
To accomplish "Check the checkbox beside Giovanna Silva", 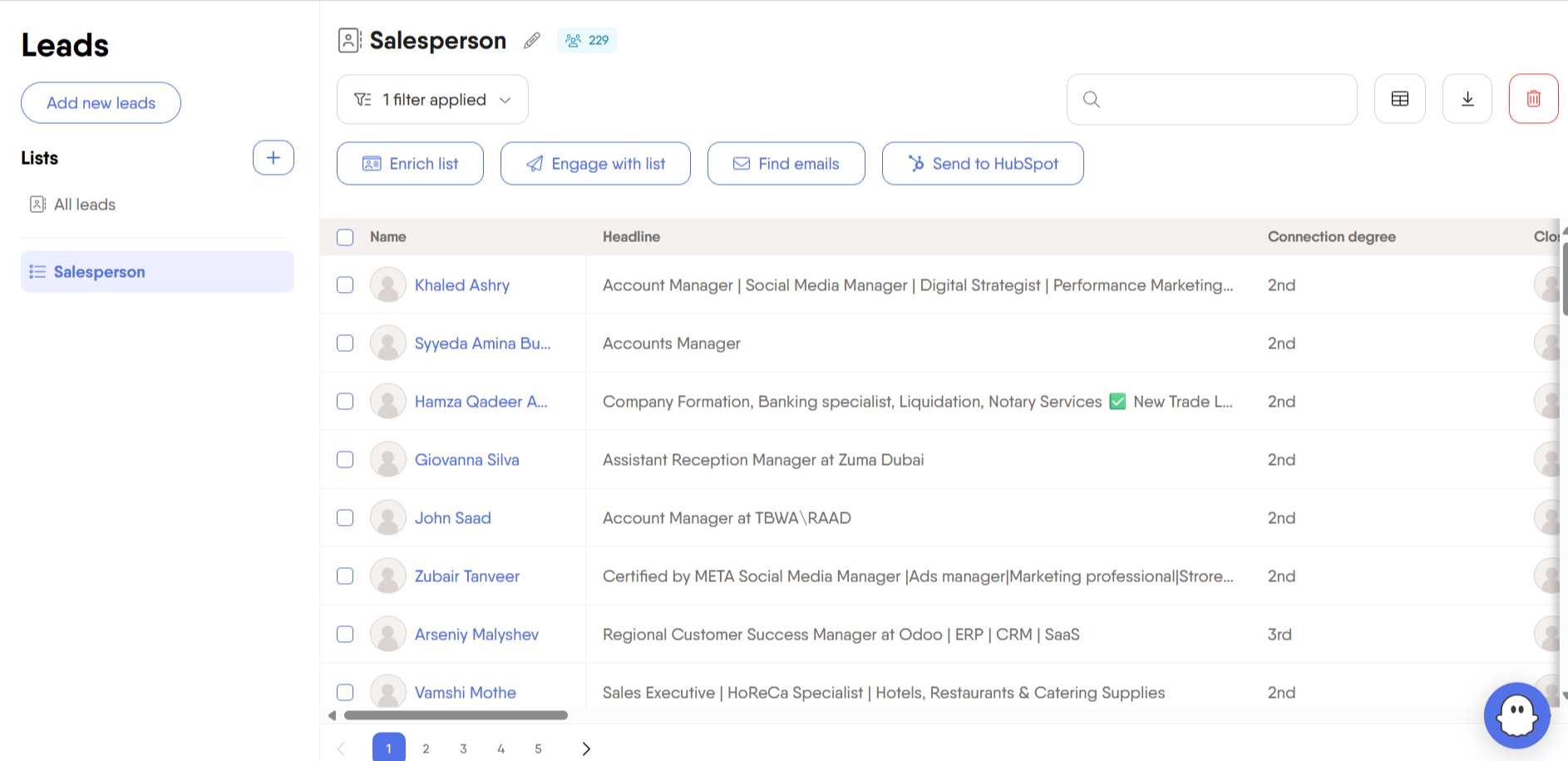I will (345, 459).
